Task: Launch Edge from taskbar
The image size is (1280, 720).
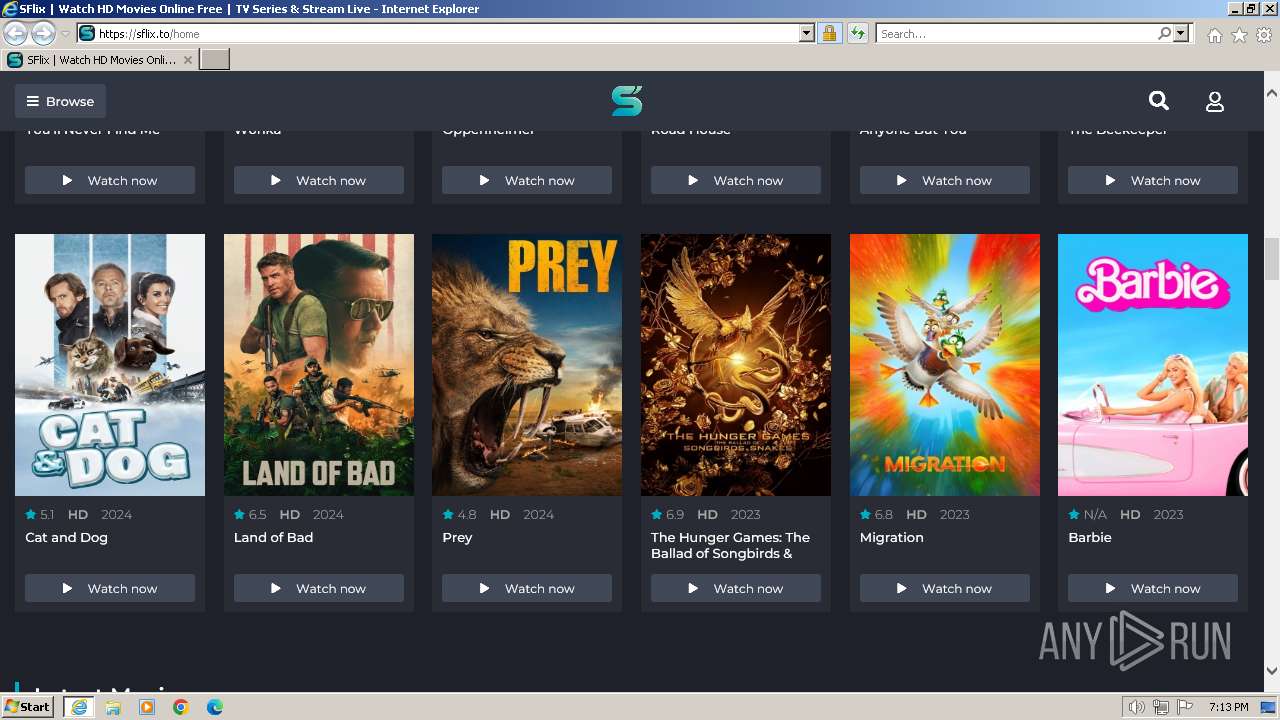Action: tap(215, 707)
